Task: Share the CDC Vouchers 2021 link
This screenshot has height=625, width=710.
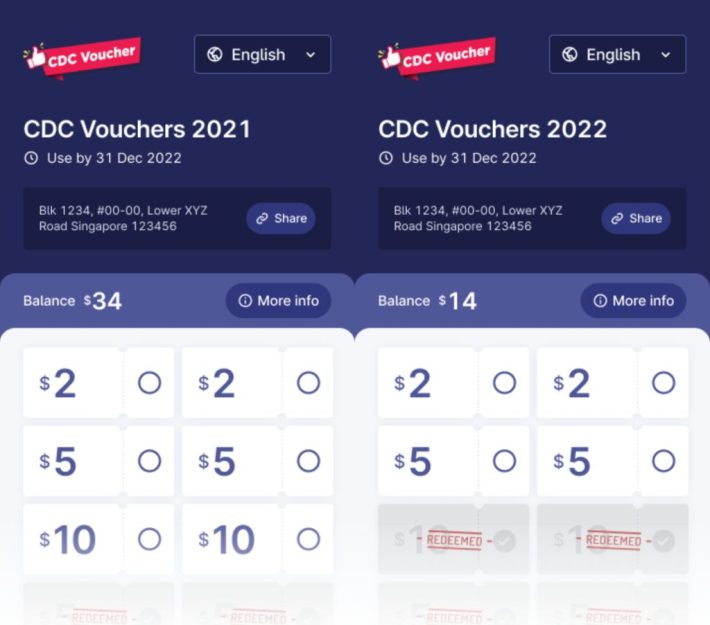Action: coord(281,218)
